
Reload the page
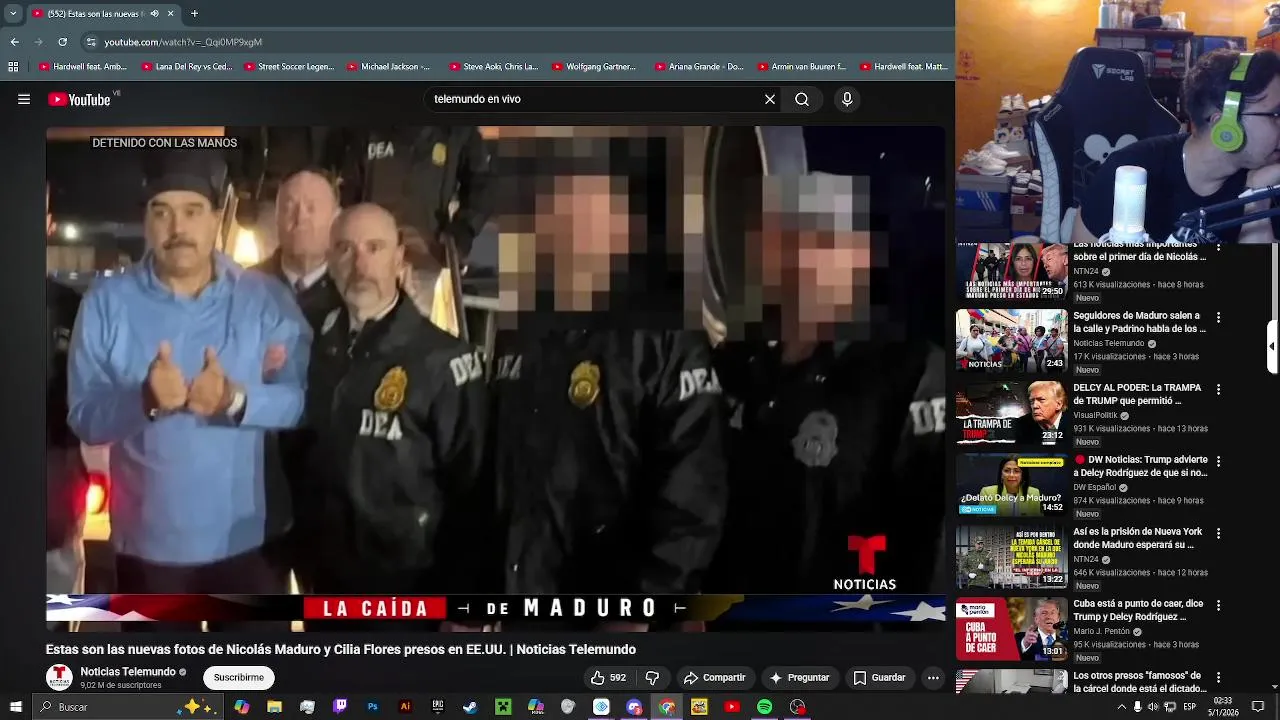click(x=62, y=42)
